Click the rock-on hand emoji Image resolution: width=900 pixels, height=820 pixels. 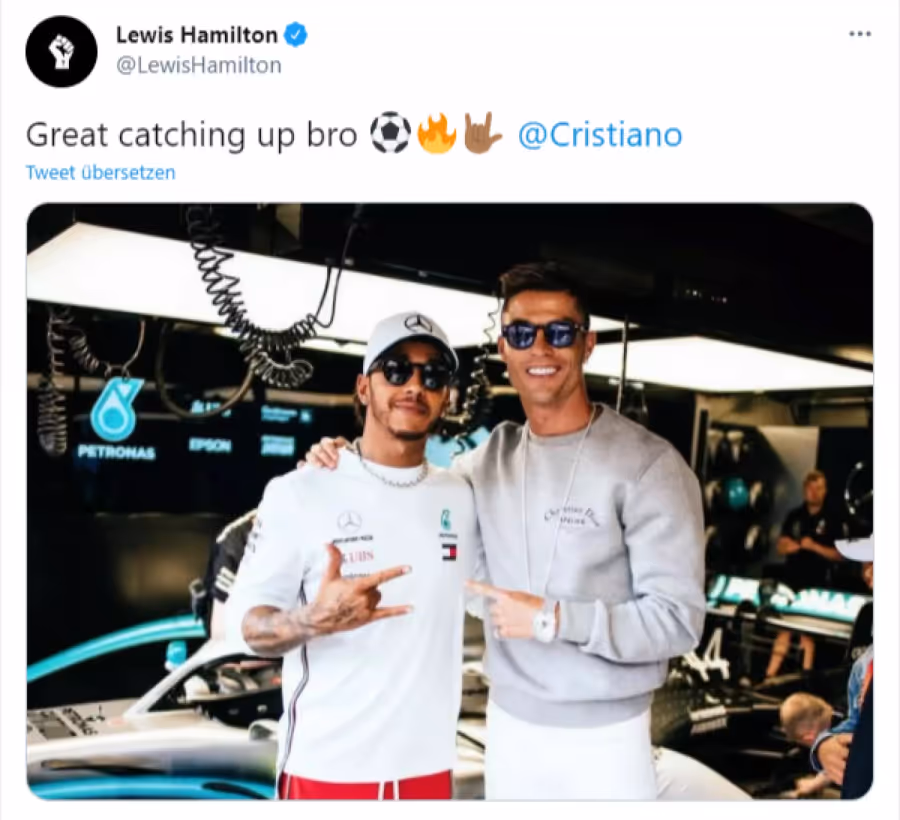pyautogui.click(x=482, y=134)
